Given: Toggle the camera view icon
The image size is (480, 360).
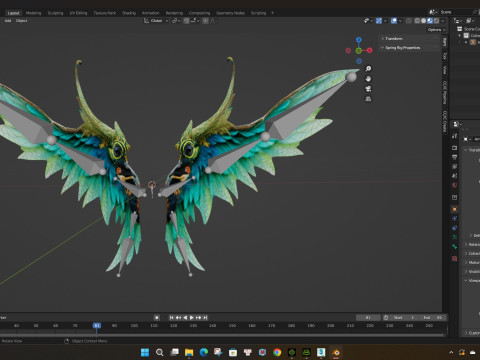Looking at the screenshot, I should 368,89.
